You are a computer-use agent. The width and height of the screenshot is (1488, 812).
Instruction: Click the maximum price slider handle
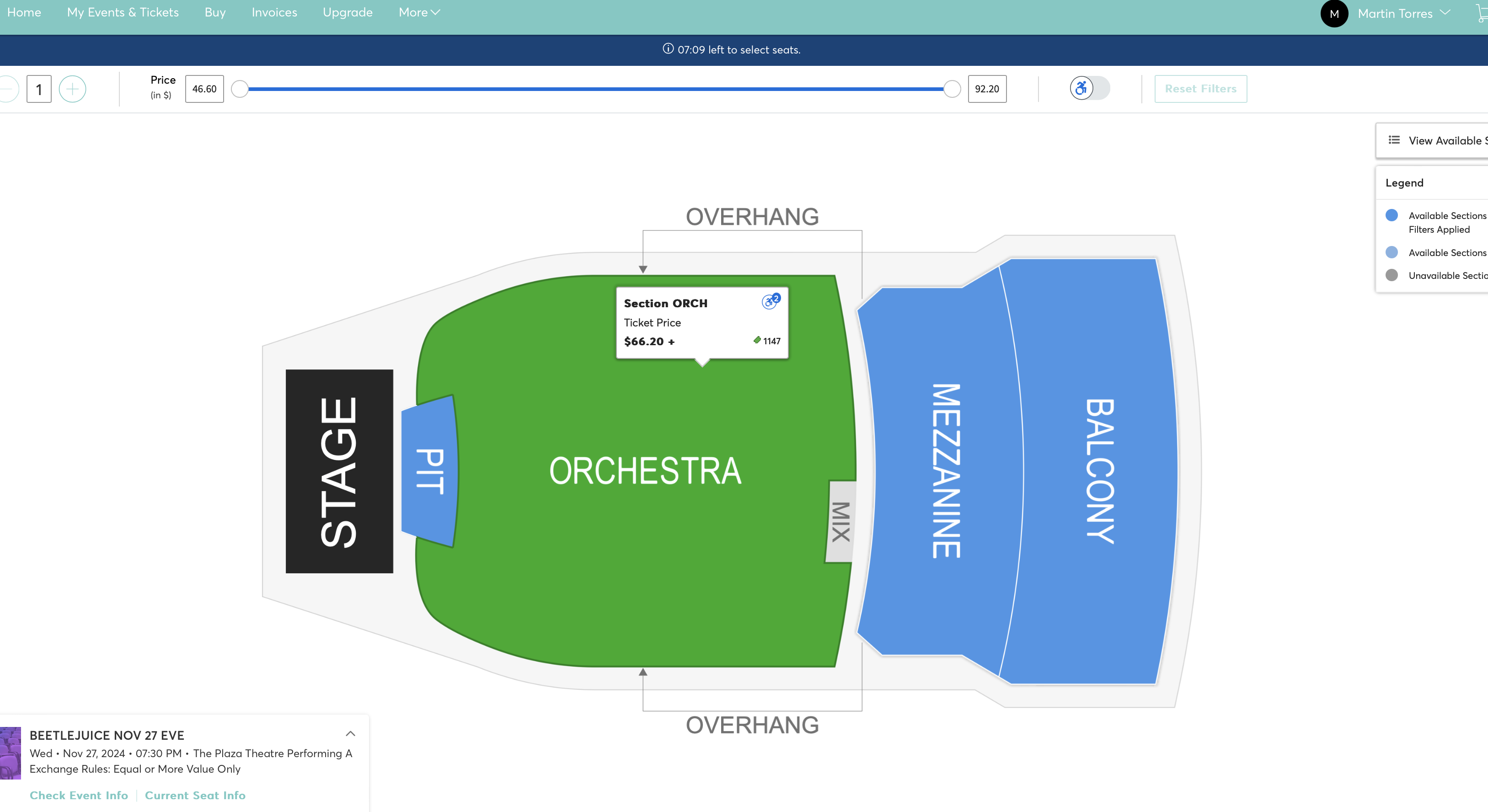[952, 89]
